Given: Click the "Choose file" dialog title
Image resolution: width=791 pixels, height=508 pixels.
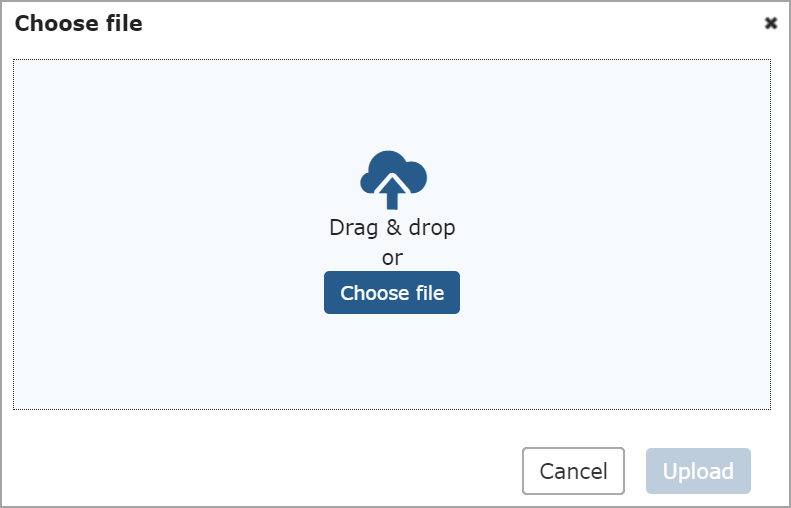Looking at the screenshot, I should click(x=78, y=23).
